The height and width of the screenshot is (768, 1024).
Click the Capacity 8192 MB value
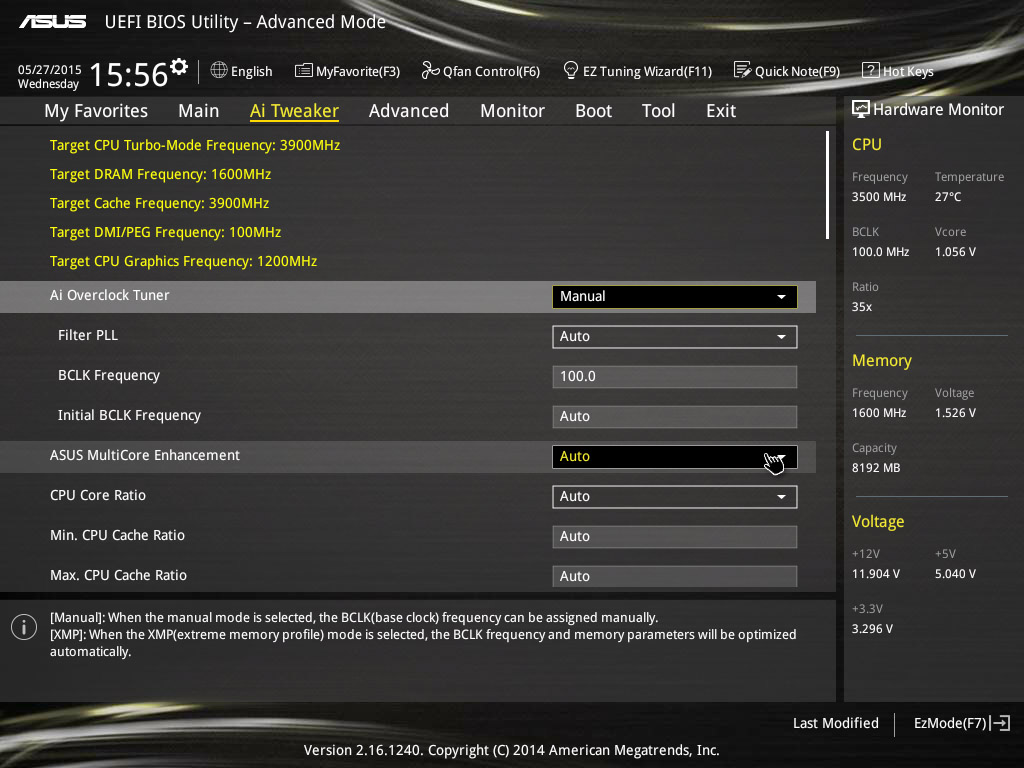pyautogui.click(x=876, y=468)
